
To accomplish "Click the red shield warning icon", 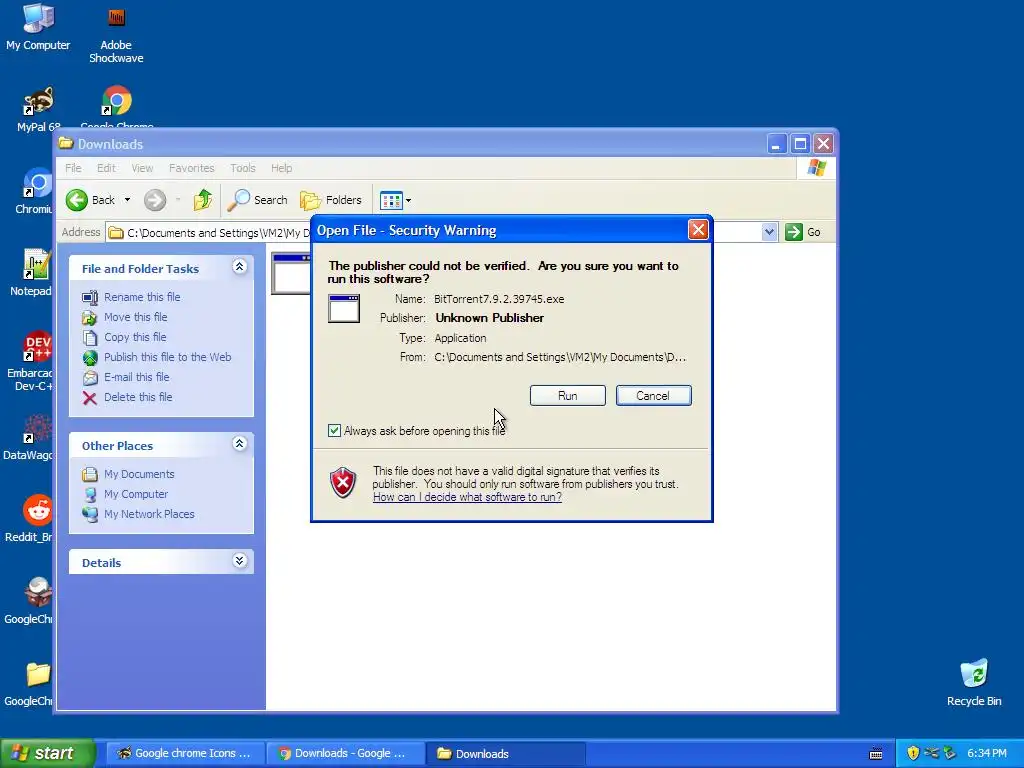I will [343, 483].
